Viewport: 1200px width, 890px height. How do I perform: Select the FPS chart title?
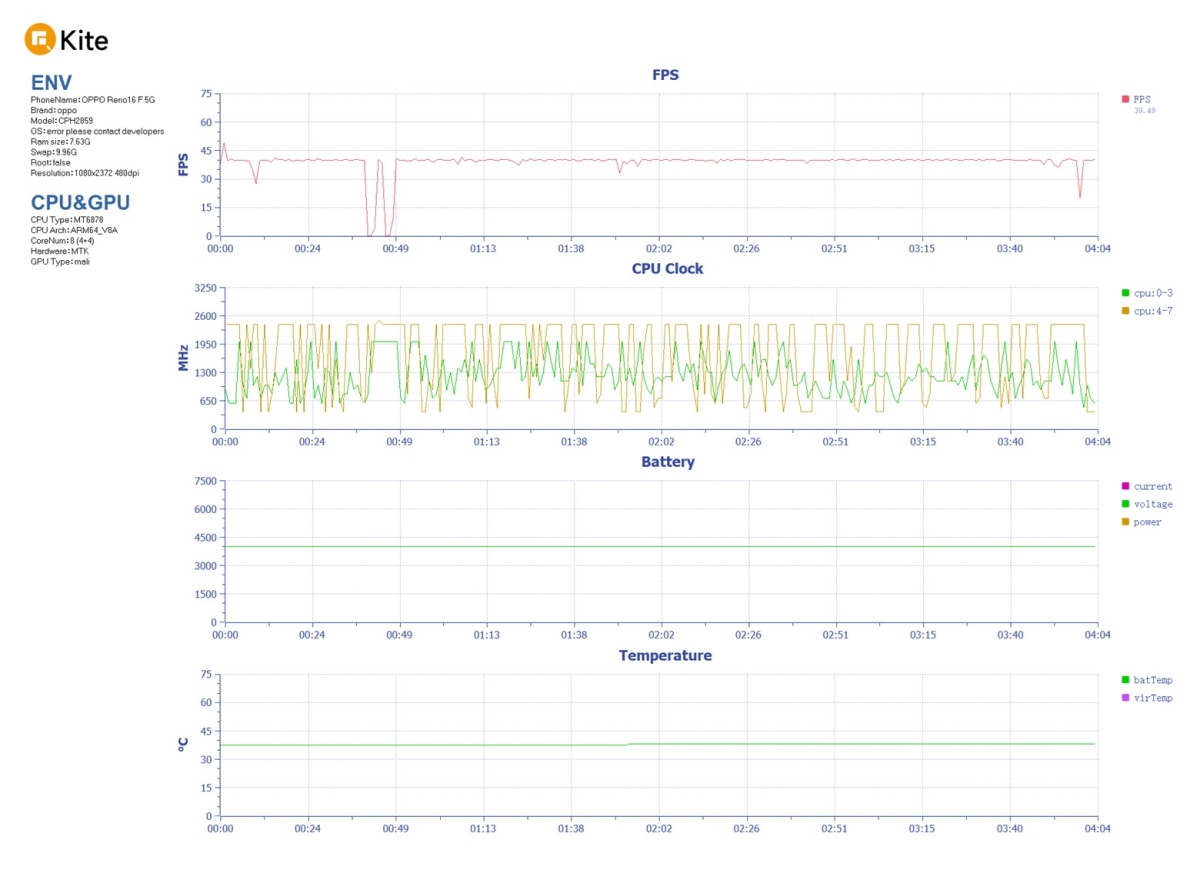click(665, 75)
